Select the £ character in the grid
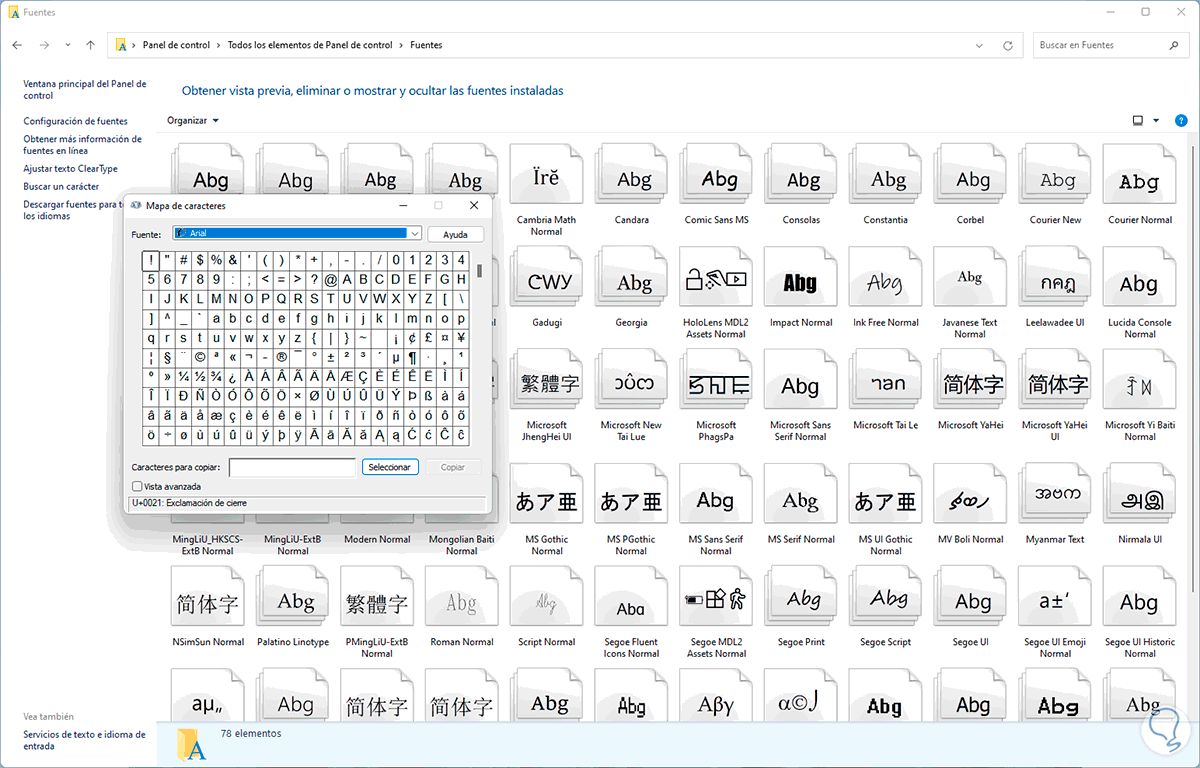1200x768 pixels. pos(428,338)
